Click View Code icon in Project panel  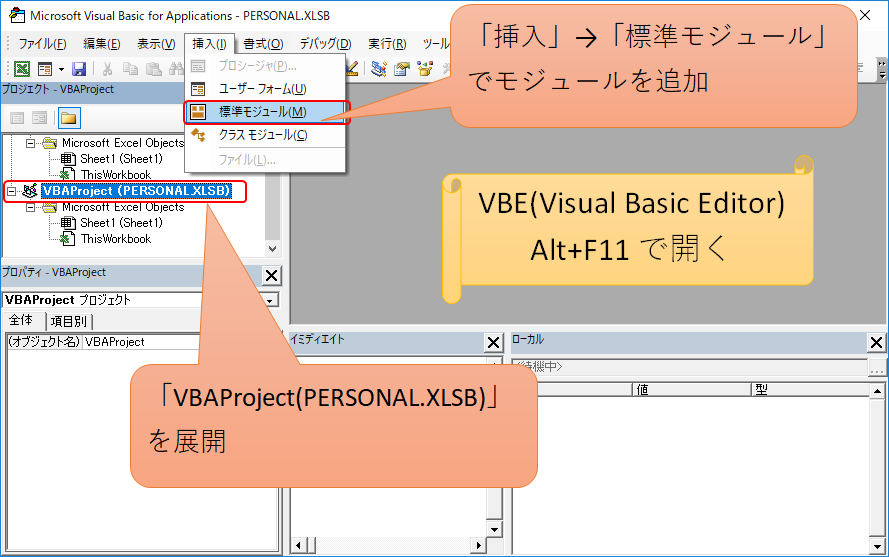tap(18, 118)
